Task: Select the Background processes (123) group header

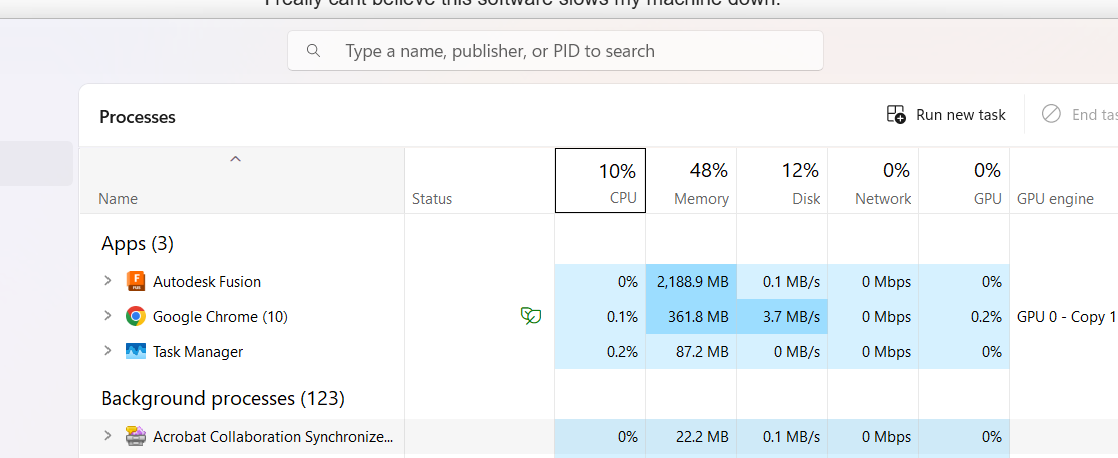Action: click(x=223, y=398)
